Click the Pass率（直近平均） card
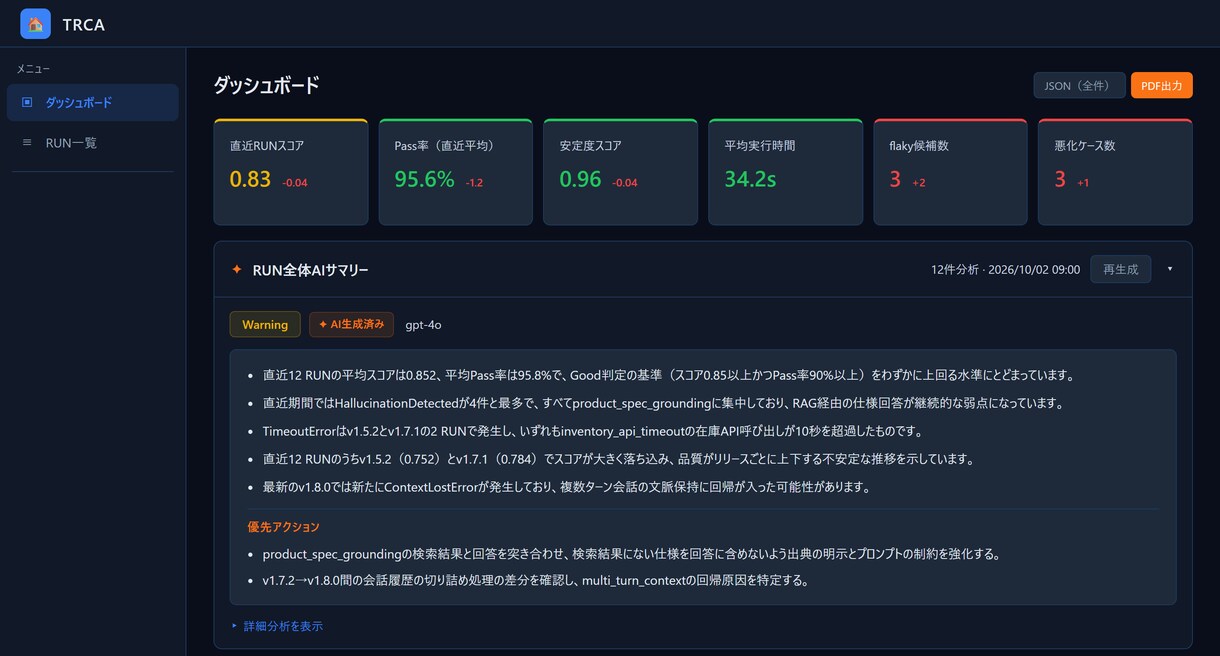This screenshot has width=1220, height=656. 455,172
